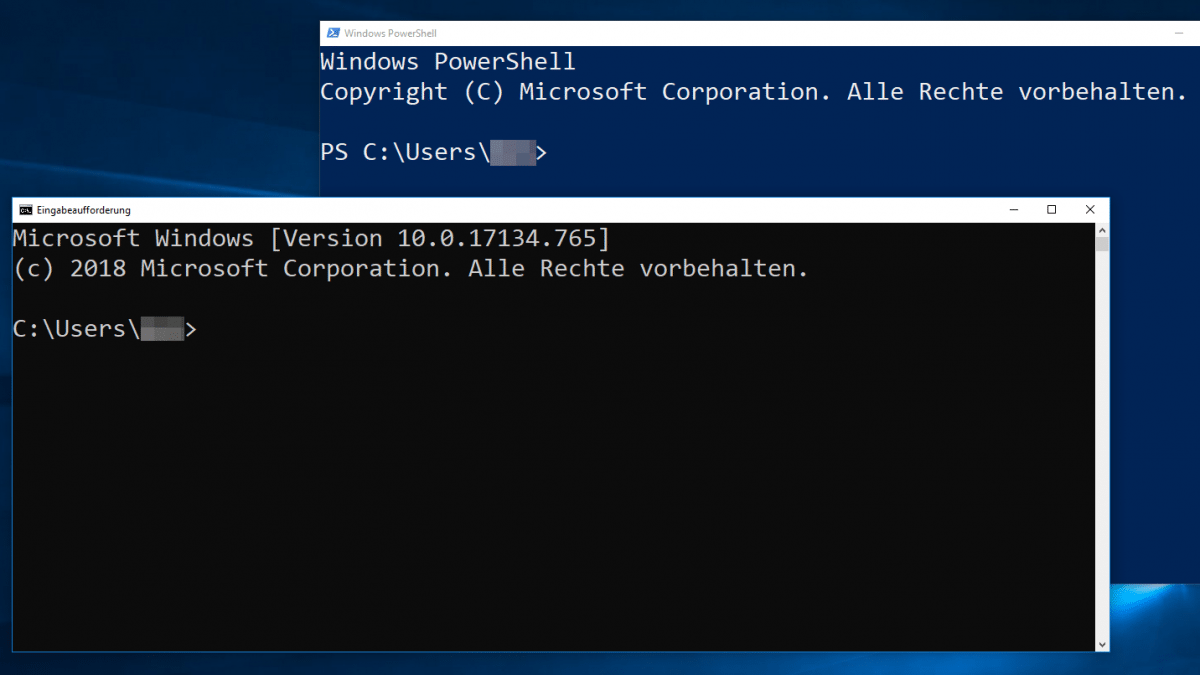Click the Eingabeaufforderung title bar text
Viewport: 1200px width, 675px height.
[83, 210]
